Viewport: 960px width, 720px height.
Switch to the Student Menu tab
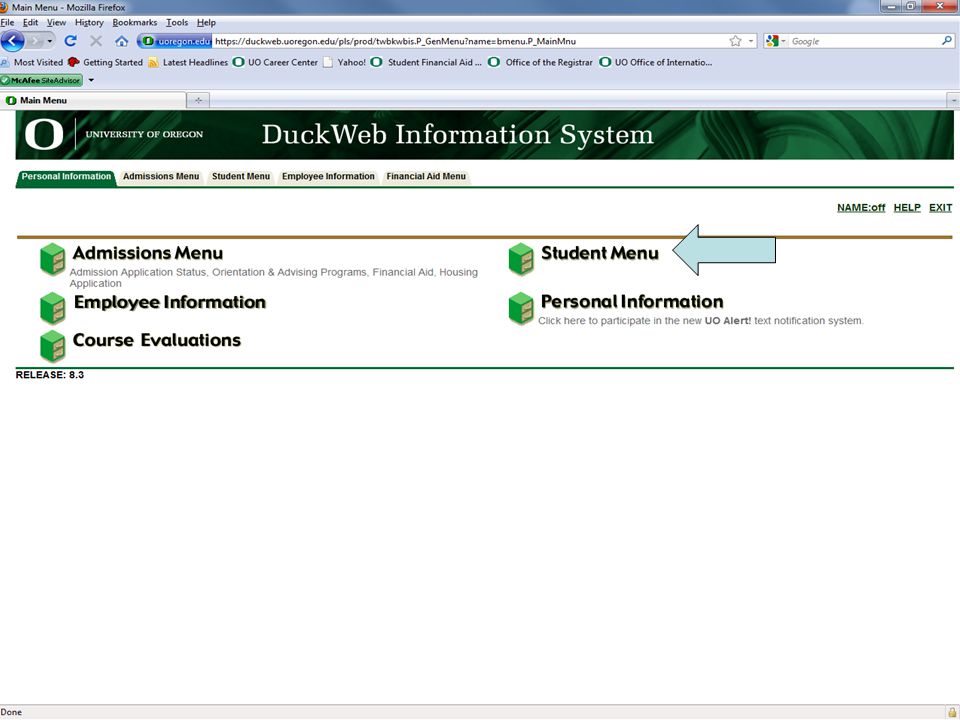241,176
